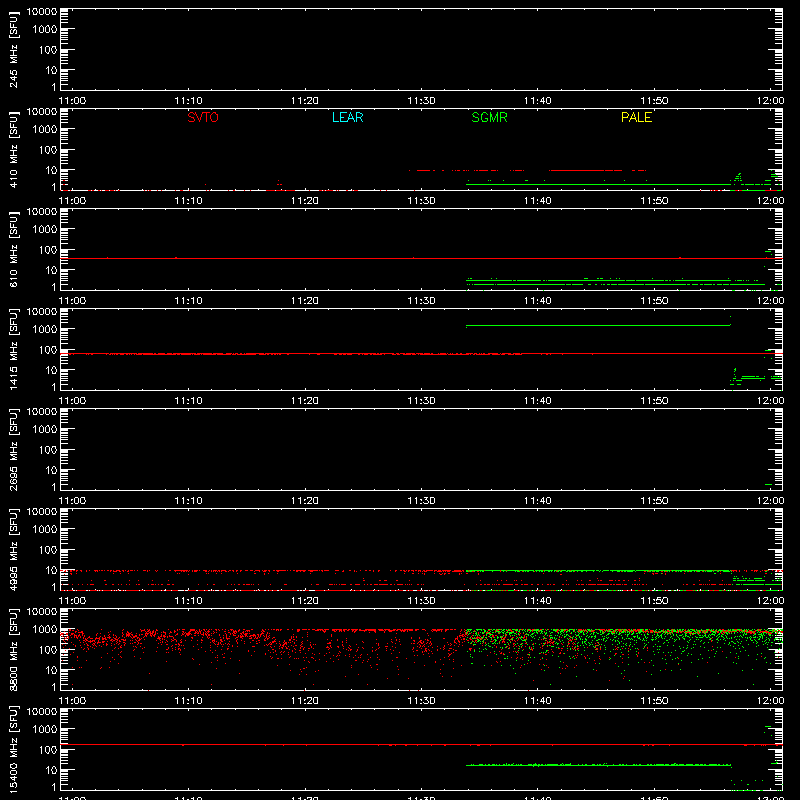Select the 1415 MHz [SFU] axis label
Image resolution: width=800 pixels, height=800 pixels.
[x=14, y=349]
